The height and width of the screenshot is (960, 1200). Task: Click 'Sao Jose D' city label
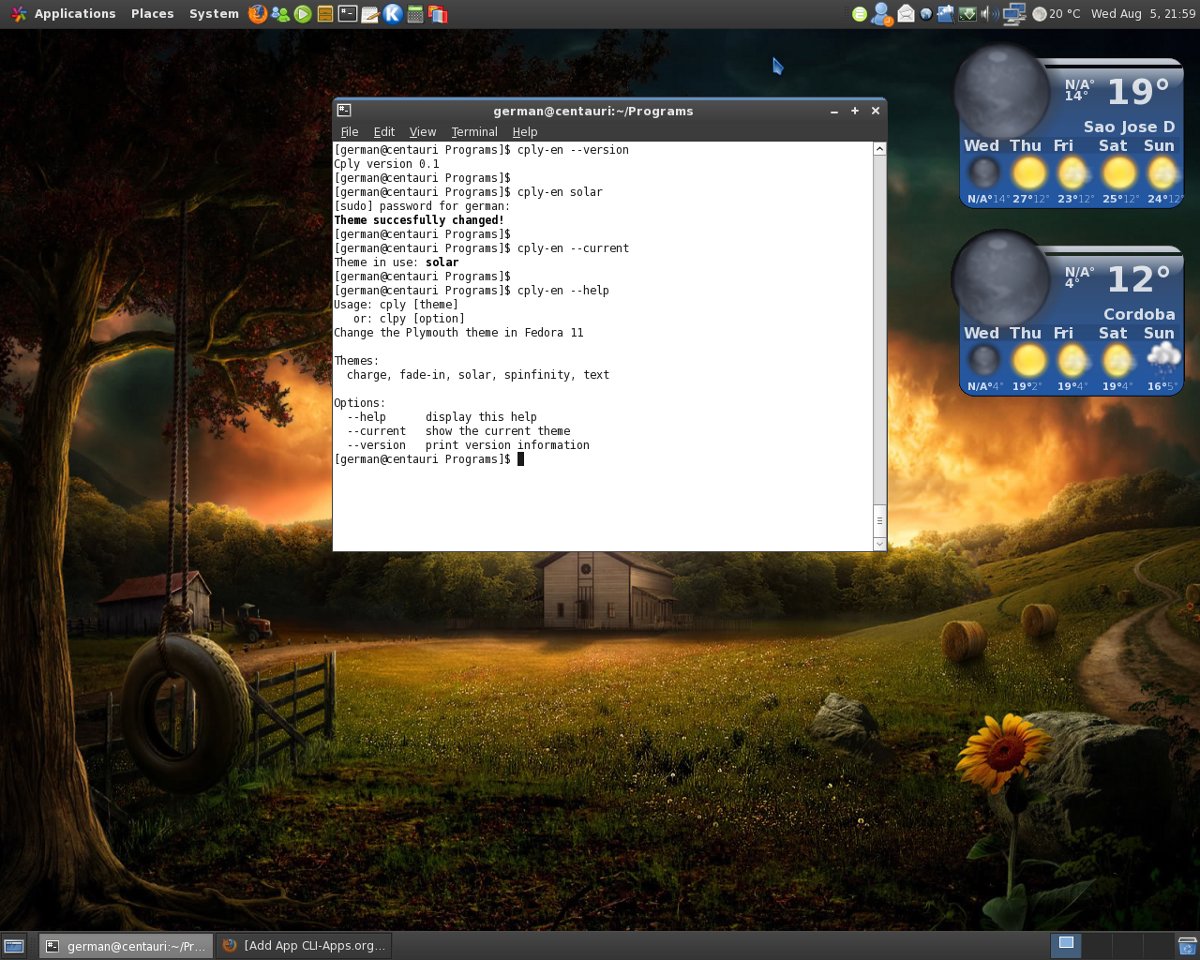(x=1129, y=127)
